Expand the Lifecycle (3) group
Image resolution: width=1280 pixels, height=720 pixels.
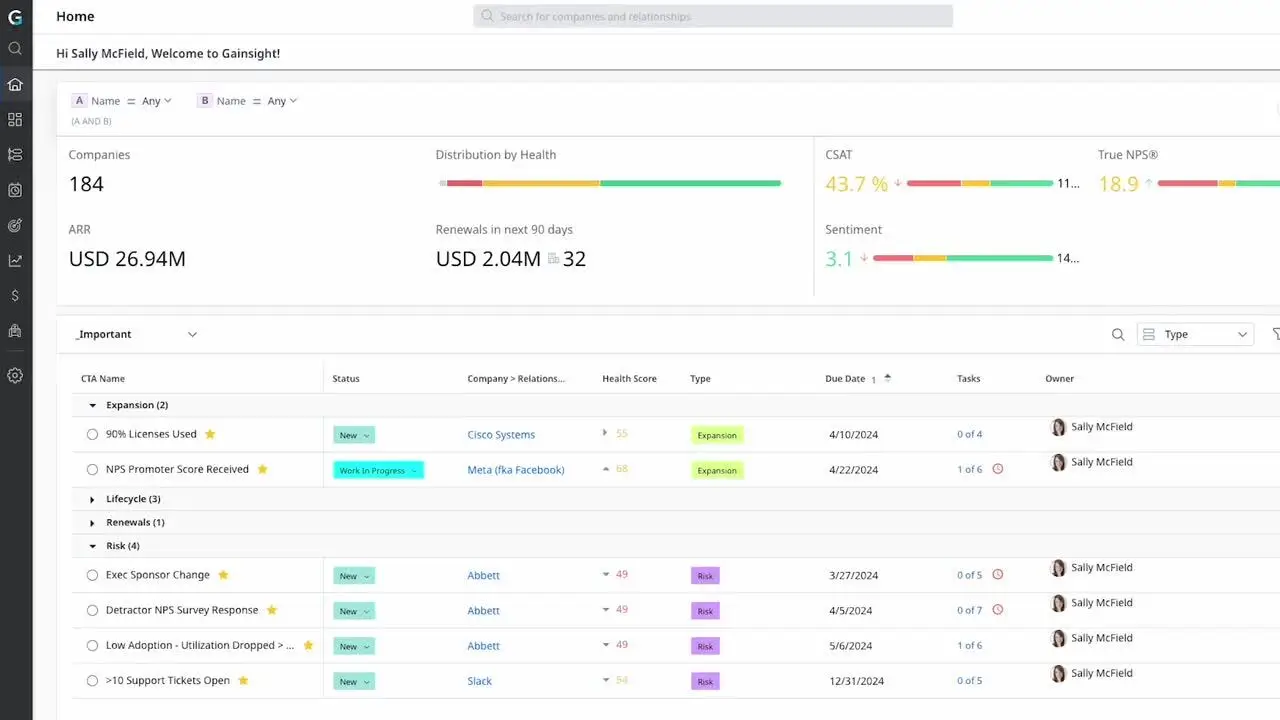click(93, 499)
